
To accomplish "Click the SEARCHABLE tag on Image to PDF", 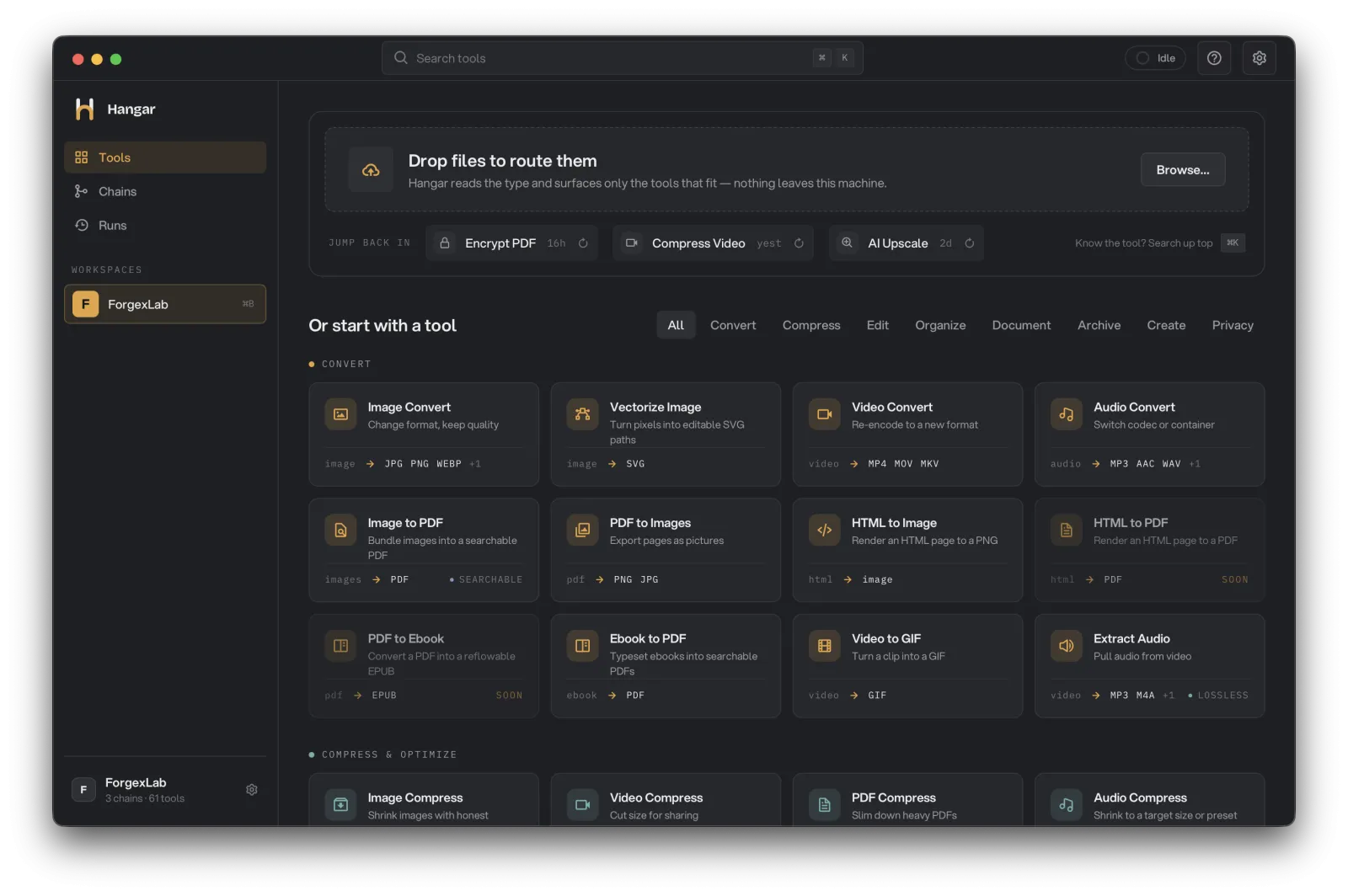I will 486,580.
